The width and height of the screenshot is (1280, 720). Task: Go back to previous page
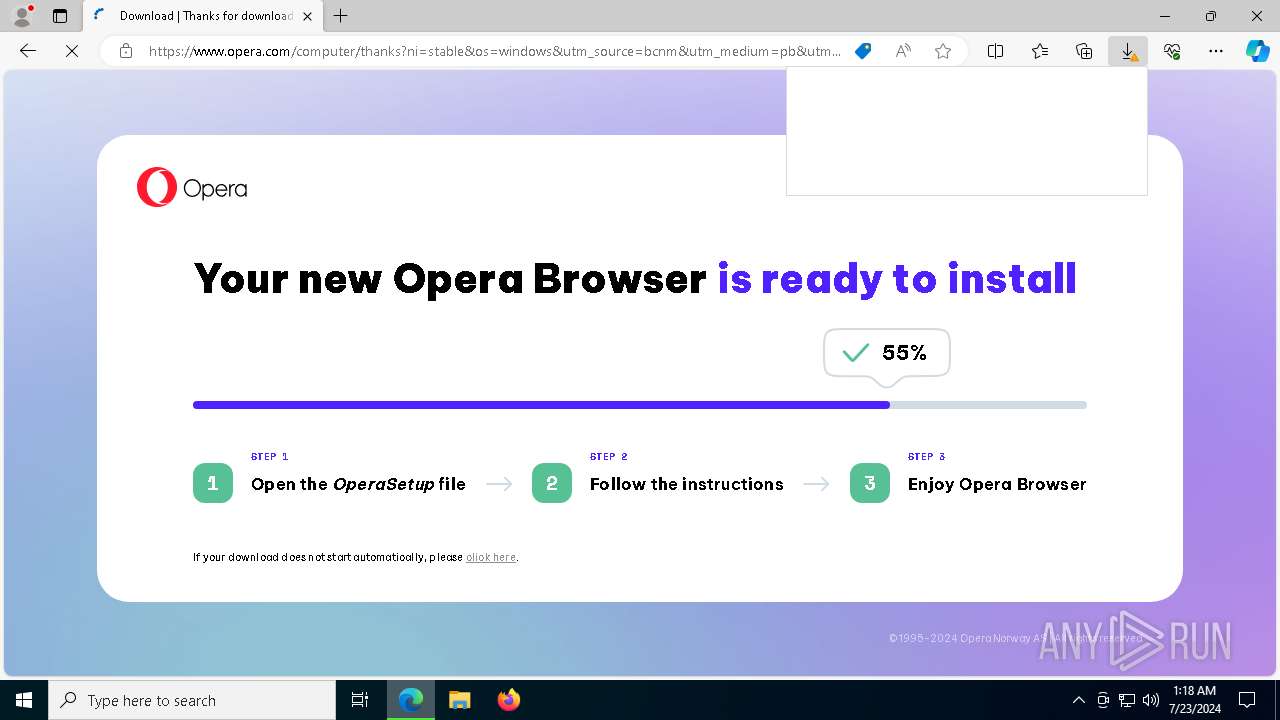(x=28, y=51)
